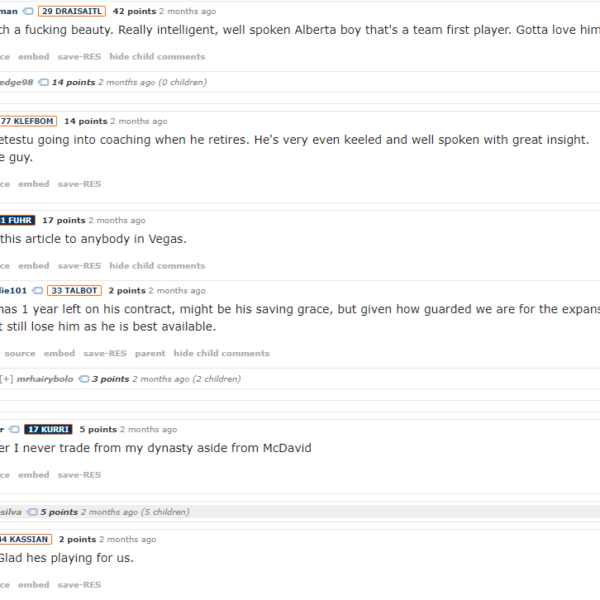Click embed under the Glad hes playing comment
Screen dimensions: 600x600
[x=34, y=585]
